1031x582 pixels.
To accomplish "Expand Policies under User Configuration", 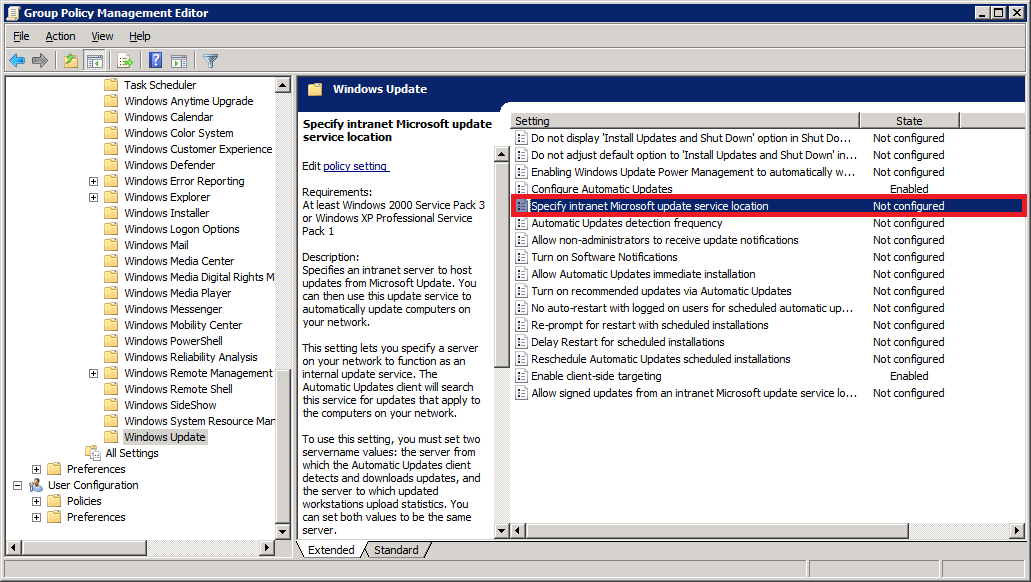I will pyautogui.click(x=36, y=501).
